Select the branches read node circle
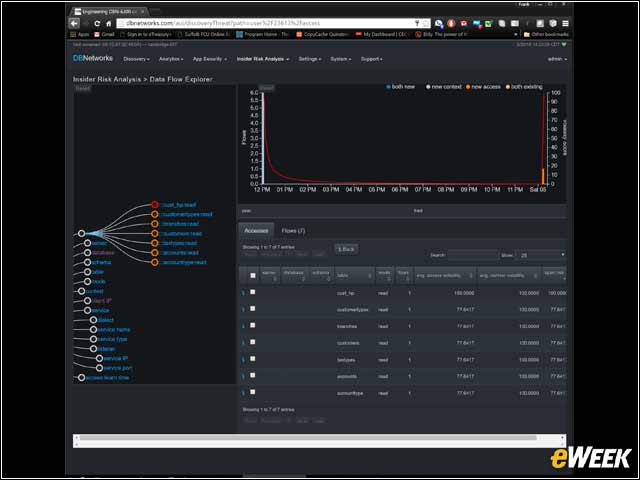The width and height of the screenshot is (640, 480). tap(155, 224)
